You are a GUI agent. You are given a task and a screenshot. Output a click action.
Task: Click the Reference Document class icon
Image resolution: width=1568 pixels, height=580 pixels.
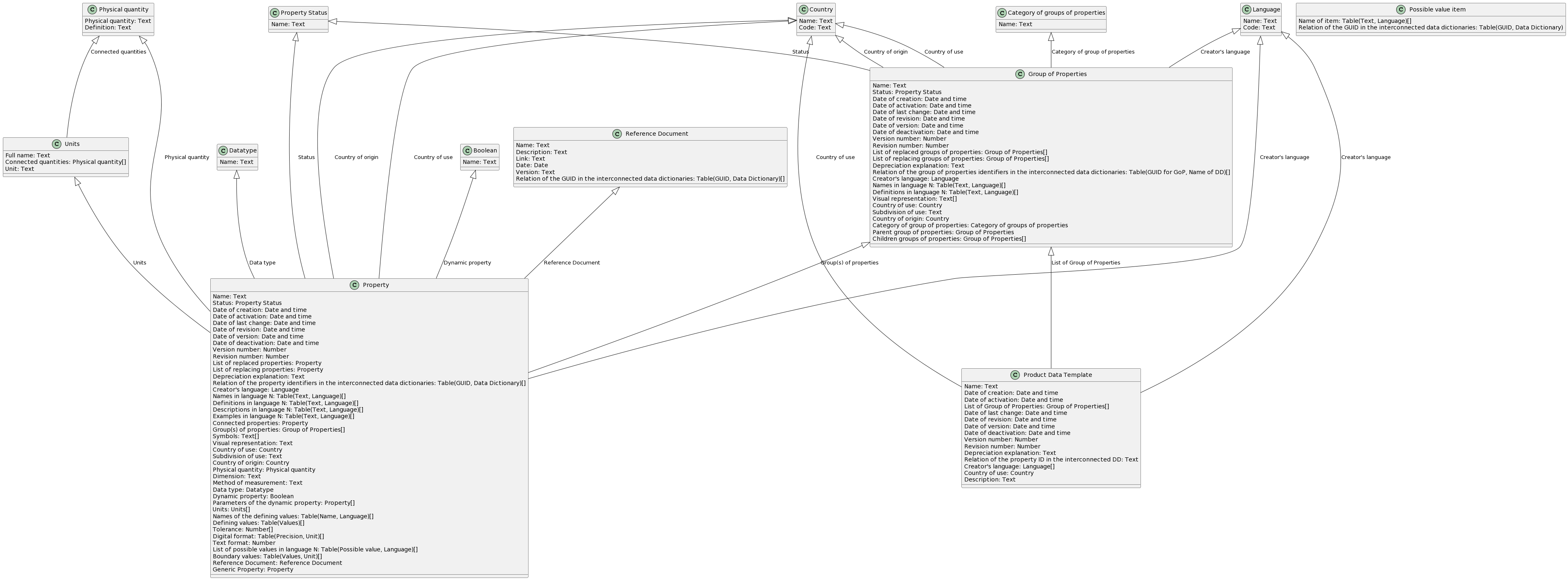click(617, 134)
